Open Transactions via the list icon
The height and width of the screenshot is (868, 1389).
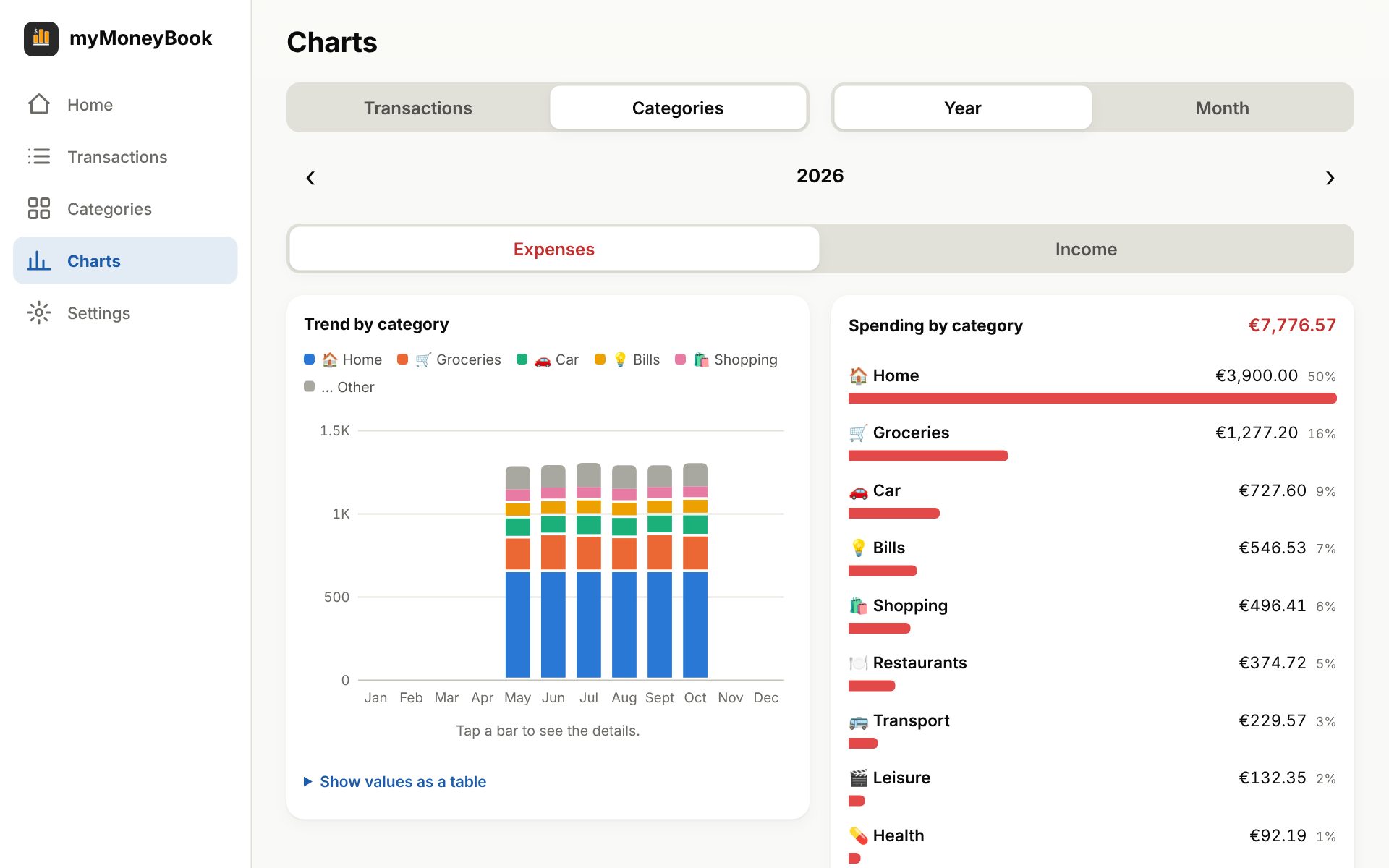tap(39, 156)
